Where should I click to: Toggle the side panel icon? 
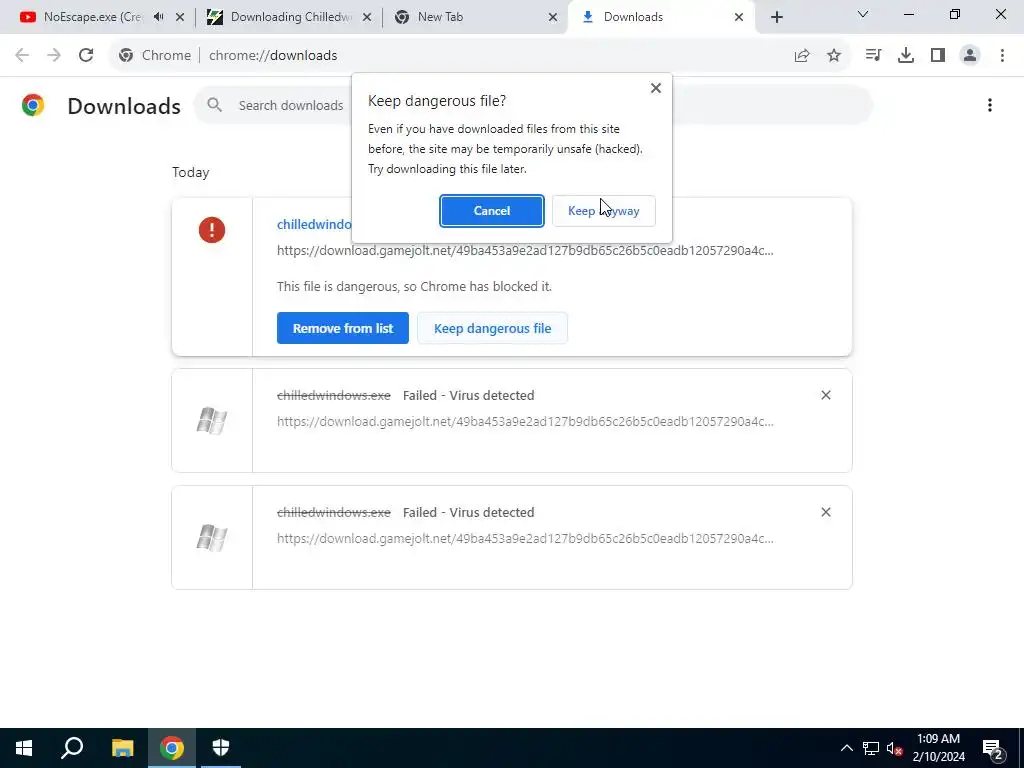point(938,56)
